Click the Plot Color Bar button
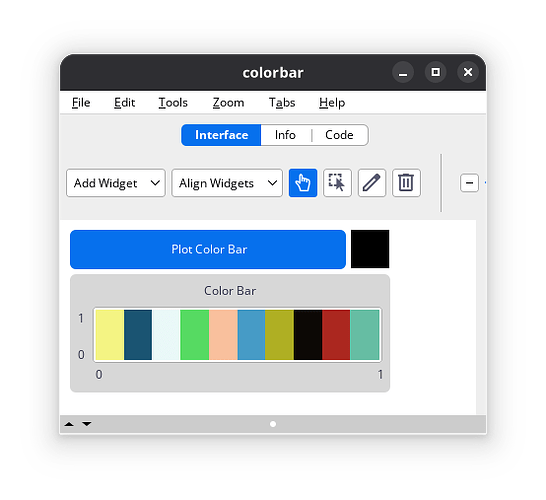 click(x=208, y=249)
